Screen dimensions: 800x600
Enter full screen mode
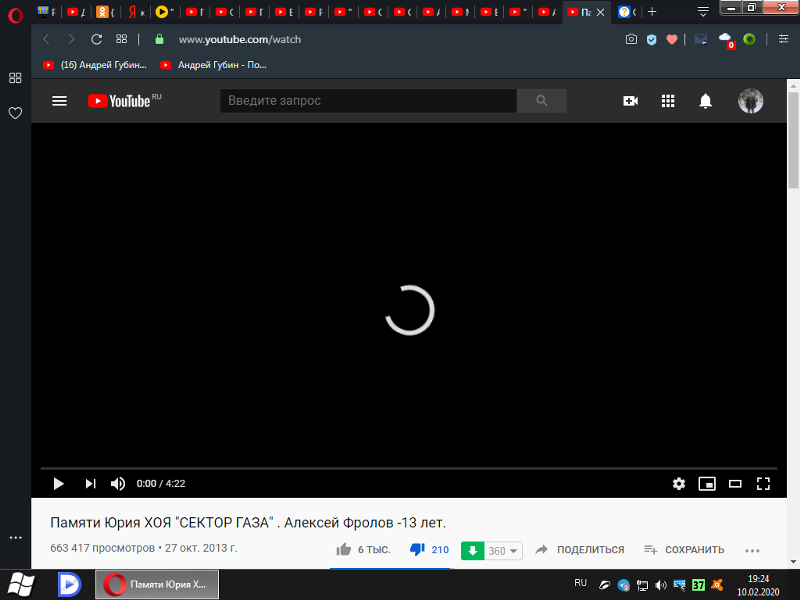763,483
